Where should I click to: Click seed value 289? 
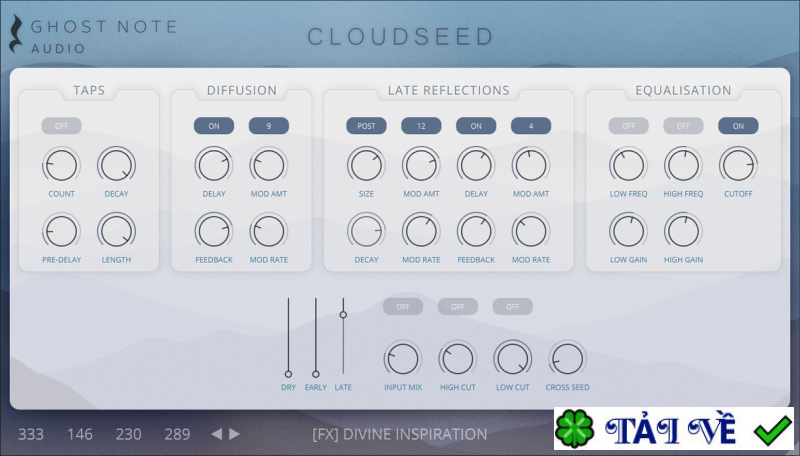177,434
